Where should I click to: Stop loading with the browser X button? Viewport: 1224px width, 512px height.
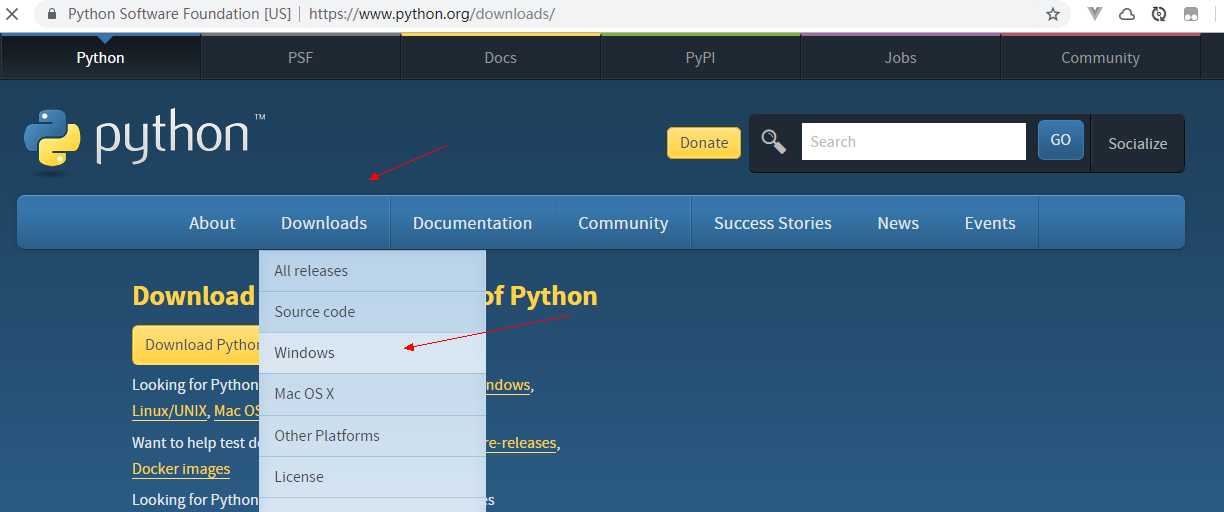click(x=12, y=15)
